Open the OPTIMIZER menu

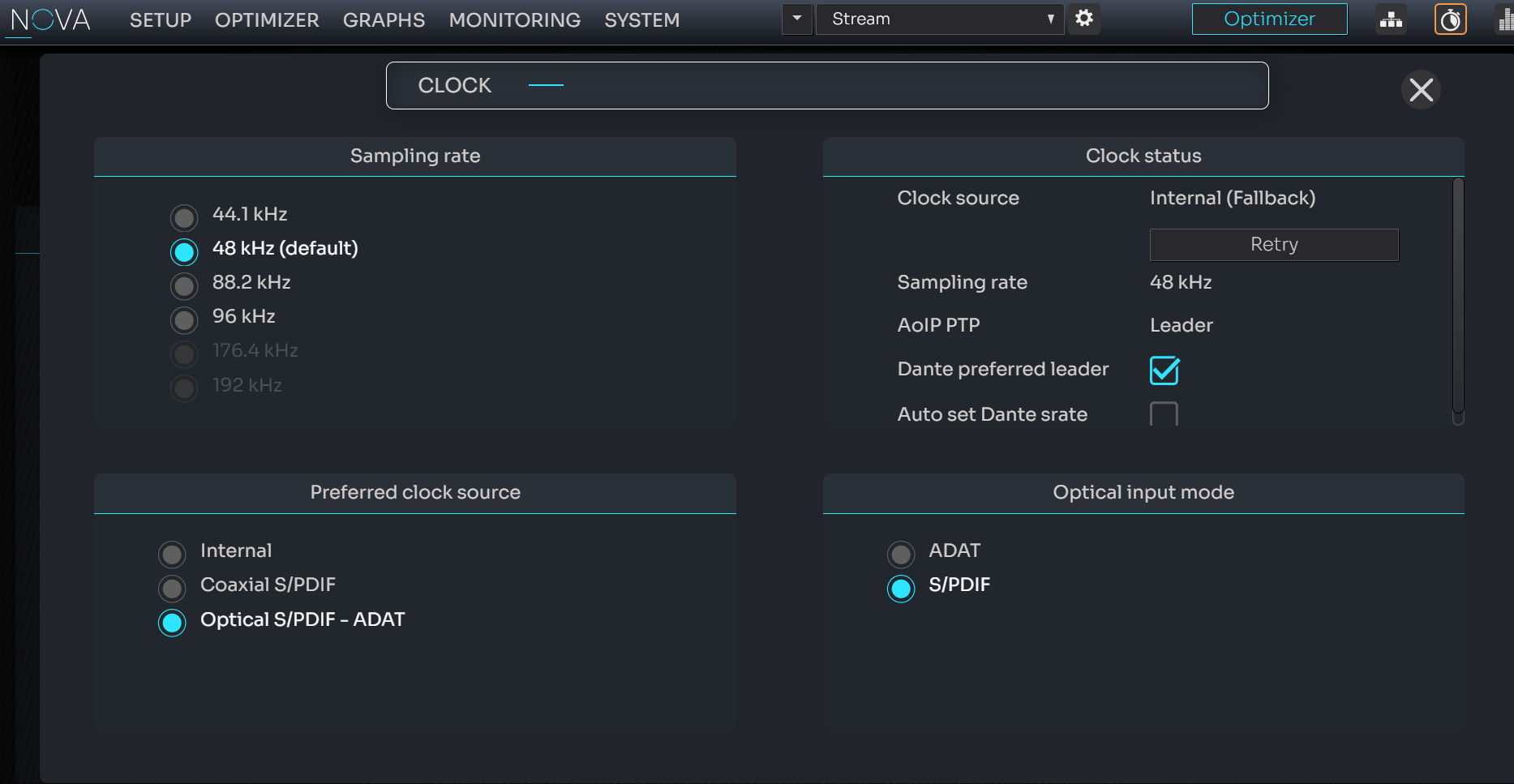click(x=267, y=20)
